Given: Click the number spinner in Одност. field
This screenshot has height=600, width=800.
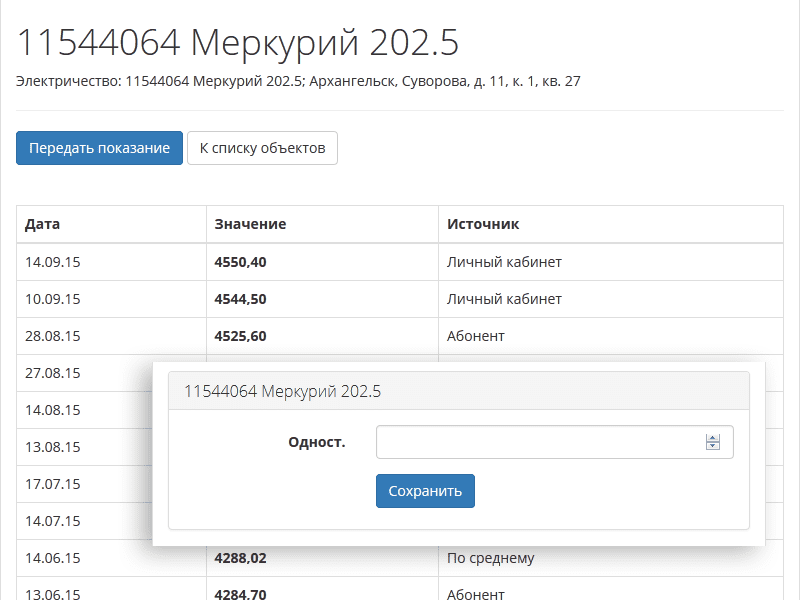Looking at the screenshot, I should pyautogui.click(x=713, y=442).
